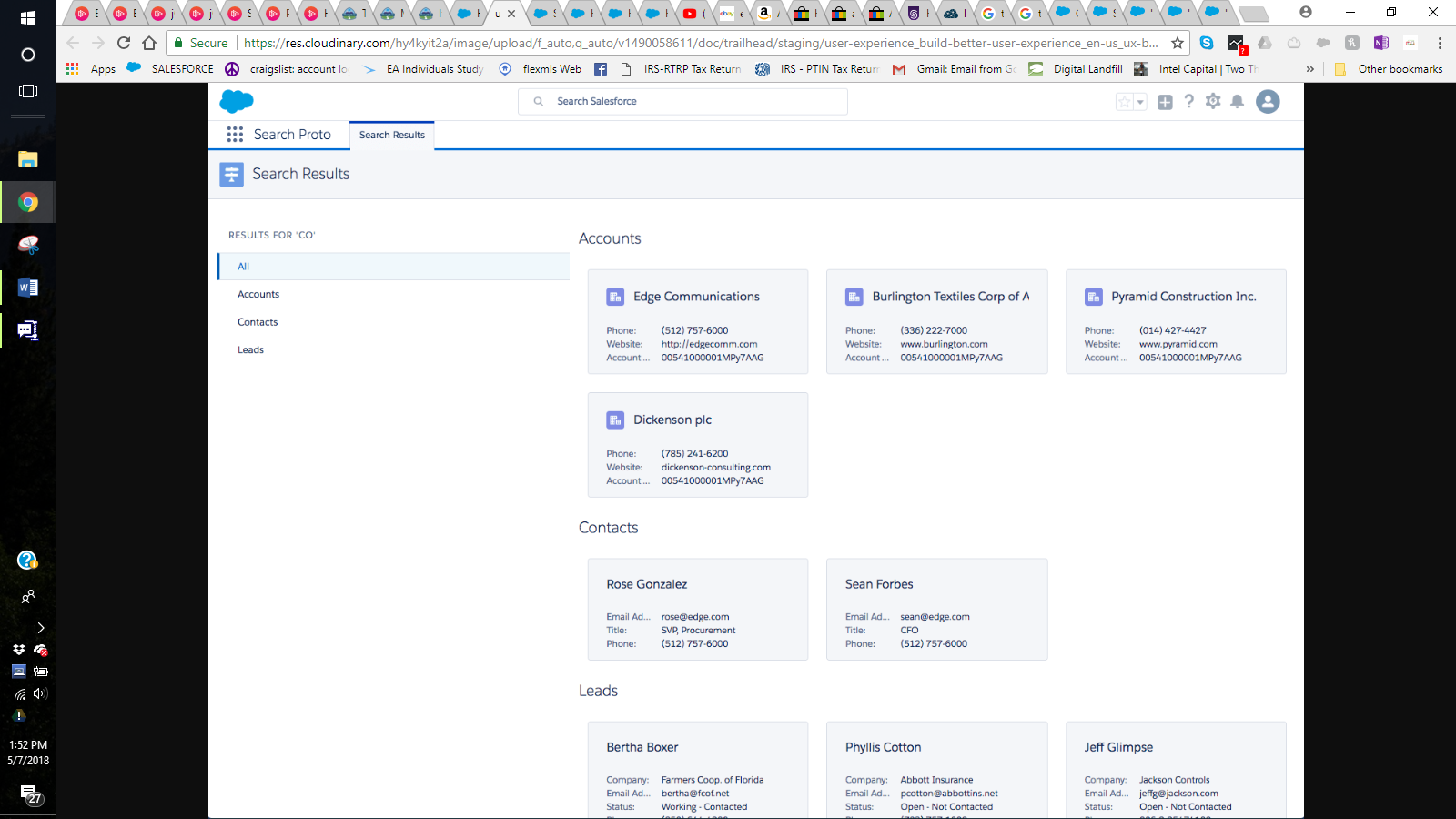Open Word from the taskbar
The height and width of the screenshot is (819, 1456).
(28, 287)
